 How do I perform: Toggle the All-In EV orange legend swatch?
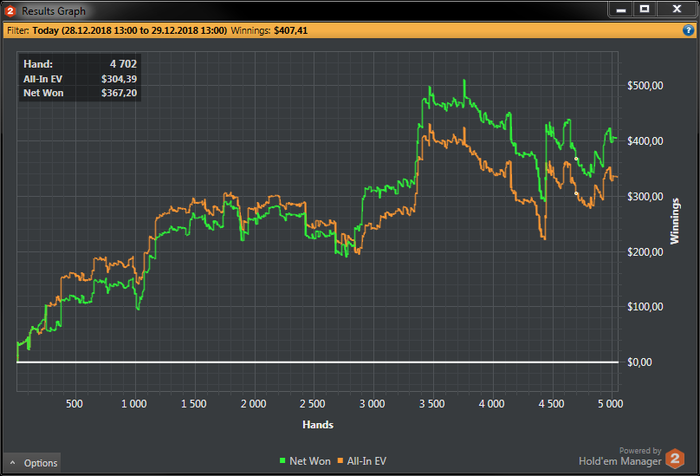point(340,461)
